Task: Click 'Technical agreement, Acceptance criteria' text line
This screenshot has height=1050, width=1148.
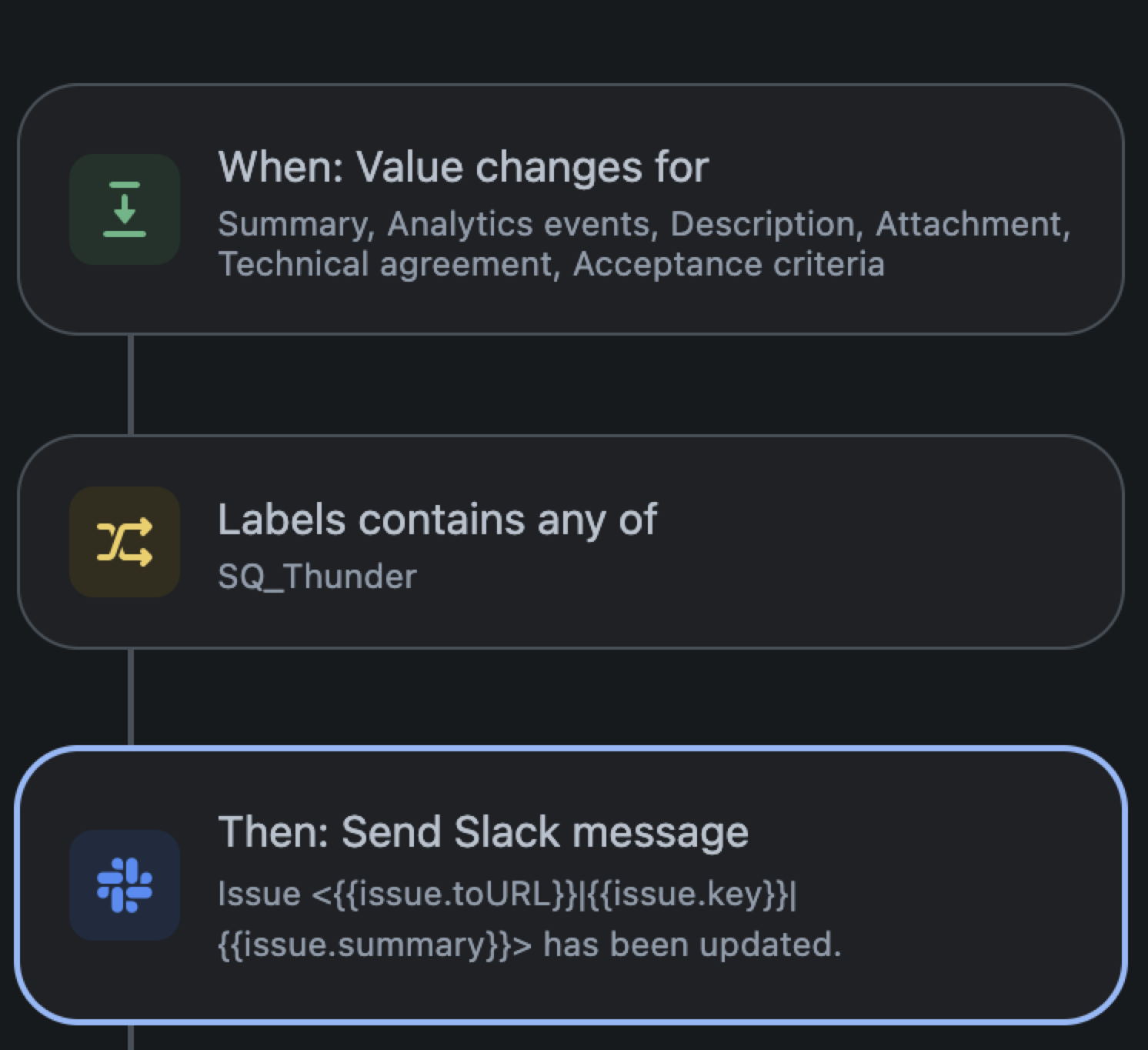Action: click(551, 264)
